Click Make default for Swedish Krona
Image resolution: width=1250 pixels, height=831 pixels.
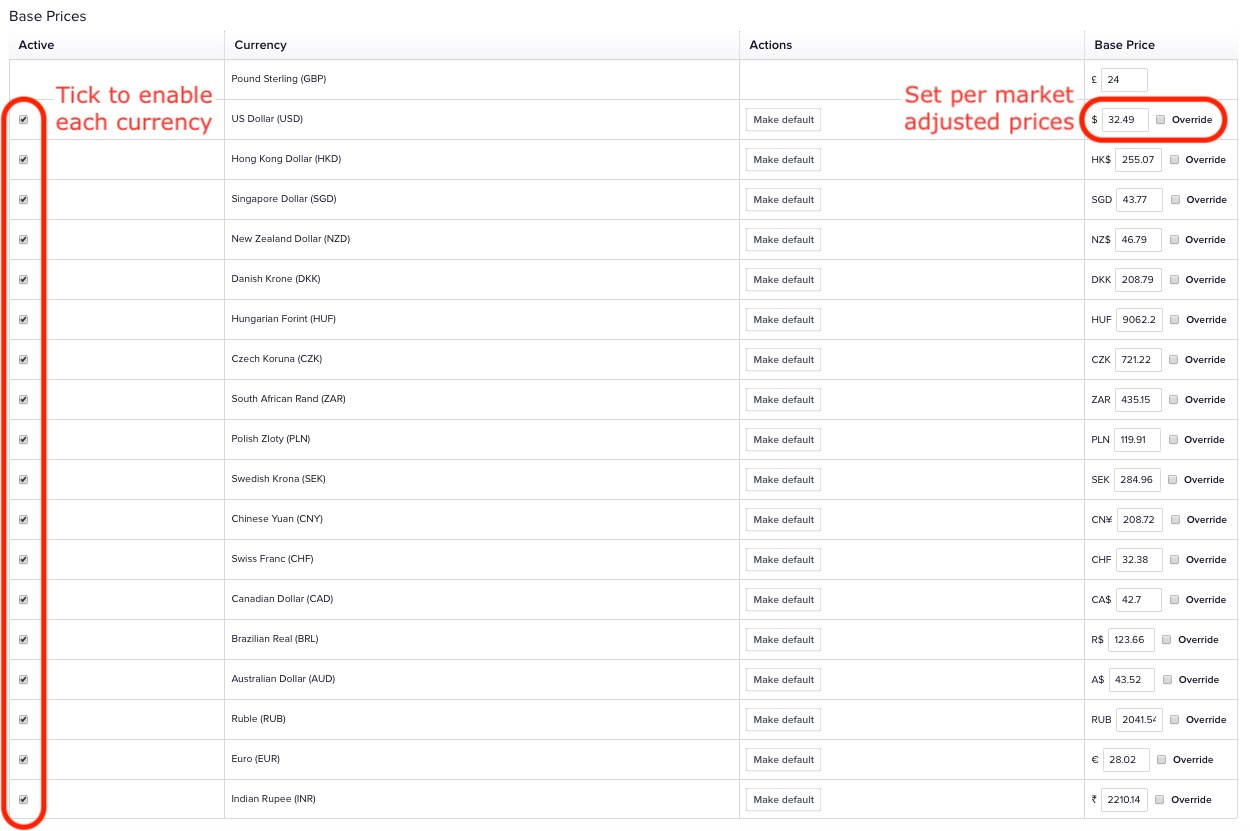pyautogui.click(x=784, y=480)
